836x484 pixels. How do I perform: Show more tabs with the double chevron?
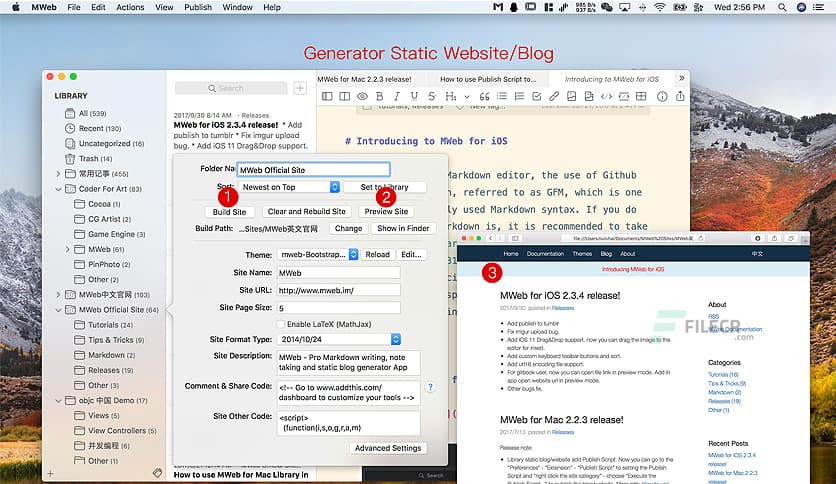pyautogui.click(x=681, y=78)
